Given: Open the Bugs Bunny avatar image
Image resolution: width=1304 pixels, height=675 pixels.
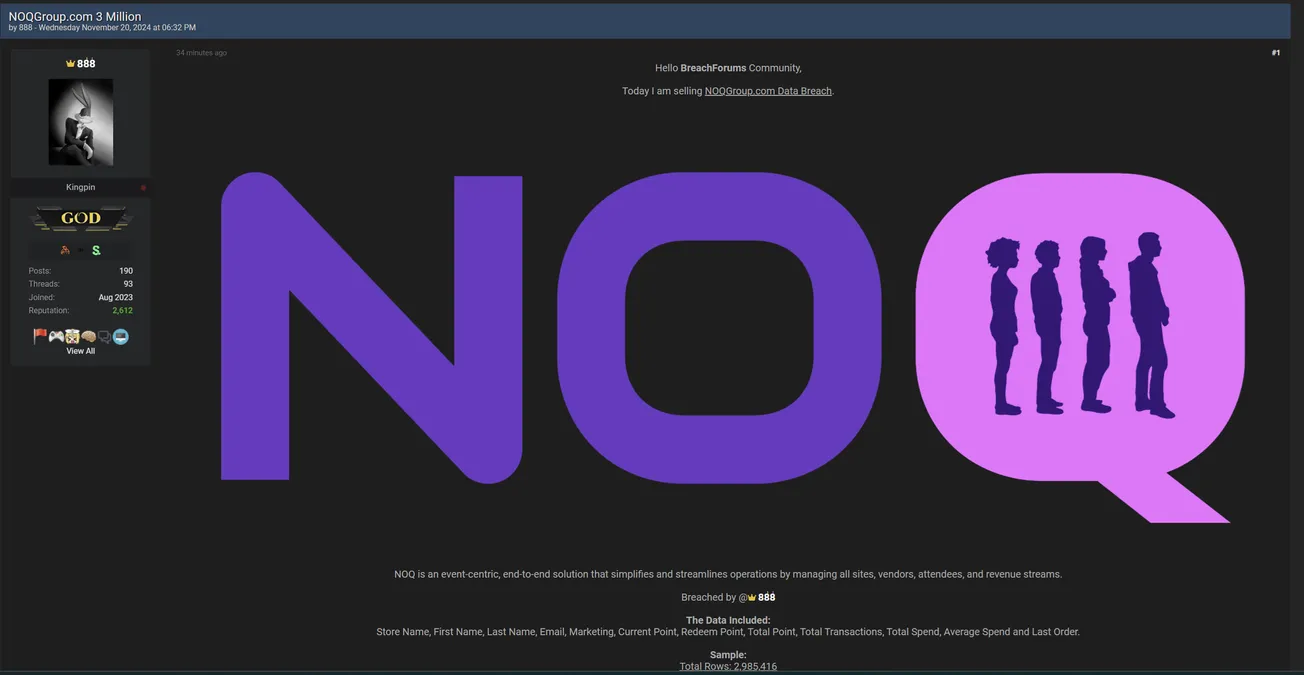Looking at the screenshot, I should pos(80,122).
